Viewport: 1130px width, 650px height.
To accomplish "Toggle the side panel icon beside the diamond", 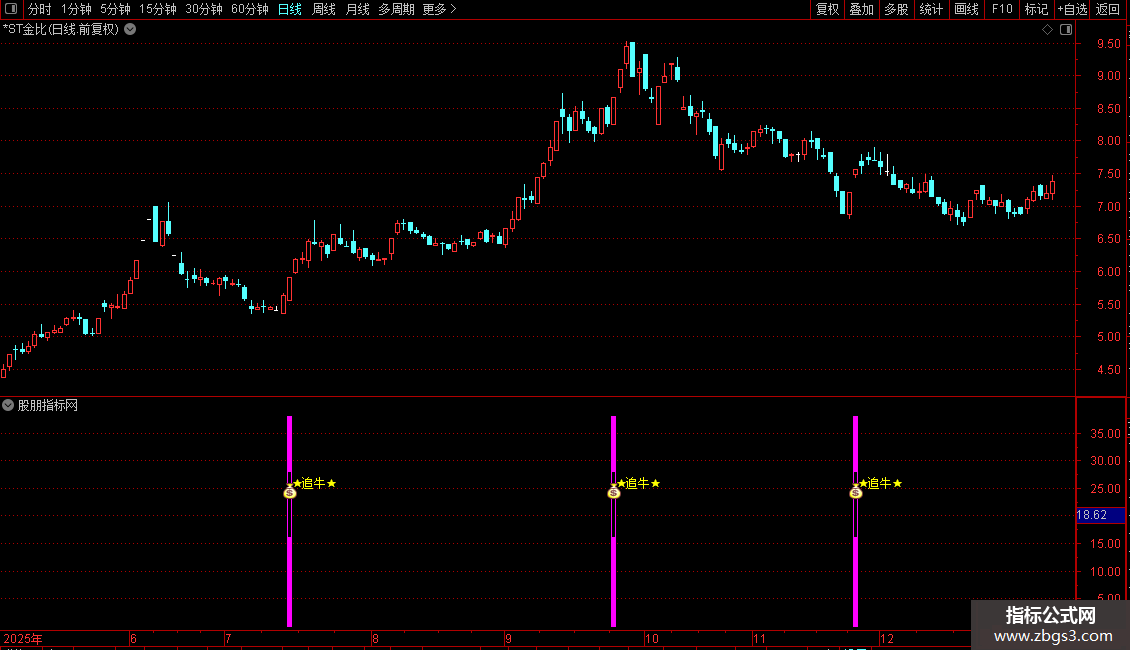I will pyautogui.click(x=1066, y=29).
